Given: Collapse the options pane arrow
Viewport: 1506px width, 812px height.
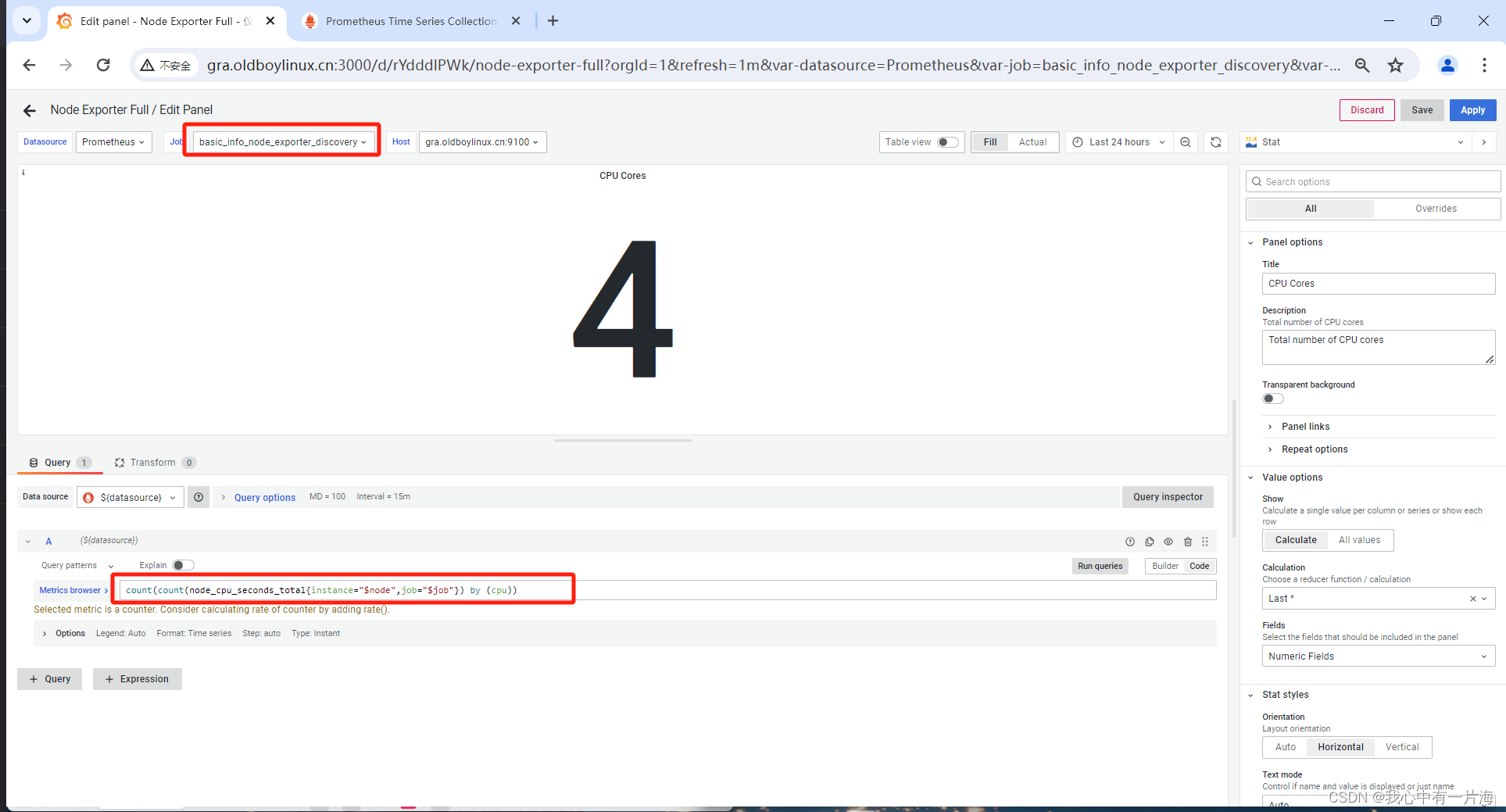Looking at the screenshot, I should tap(1484, 142).
